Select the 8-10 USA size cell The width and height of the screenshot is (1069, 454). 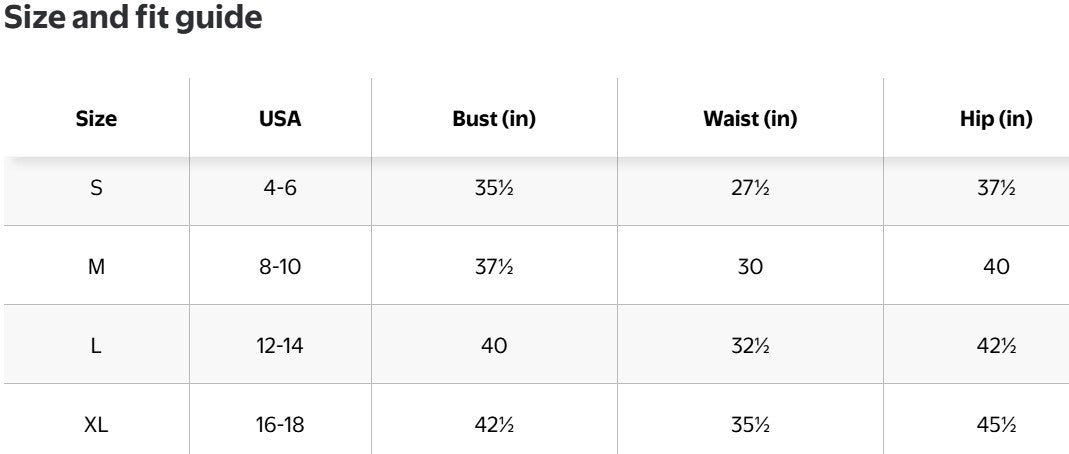(280, 267)
